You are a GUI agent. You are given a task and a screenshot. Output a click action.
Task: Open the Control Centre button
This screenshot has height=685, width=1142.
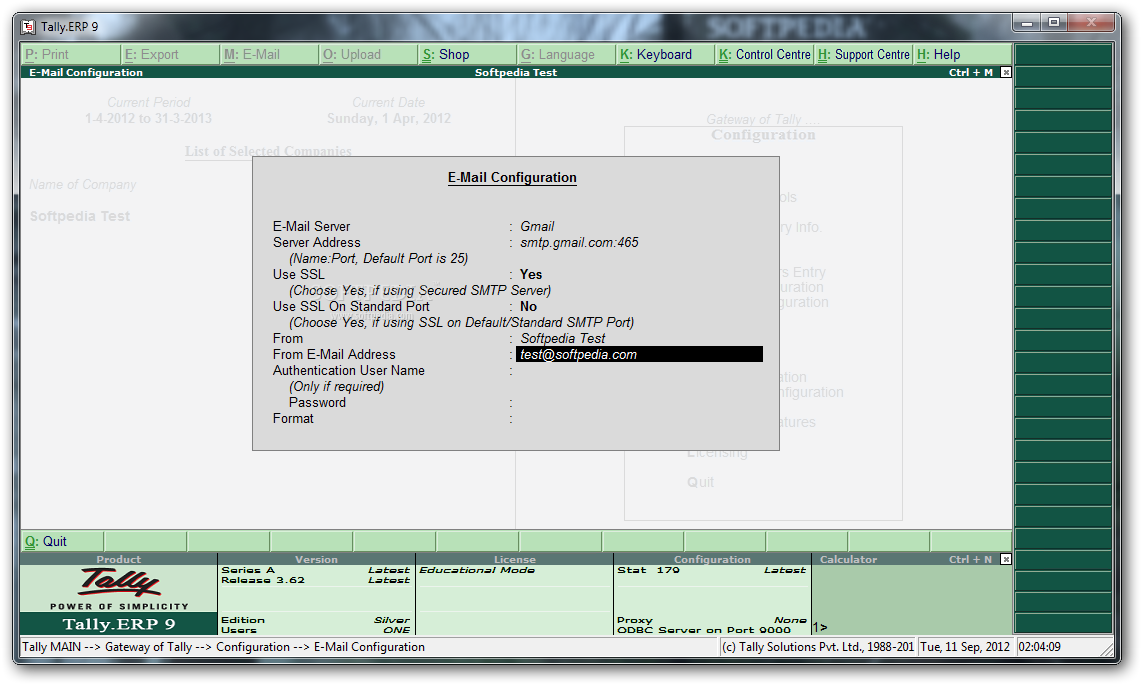[764, 55]
